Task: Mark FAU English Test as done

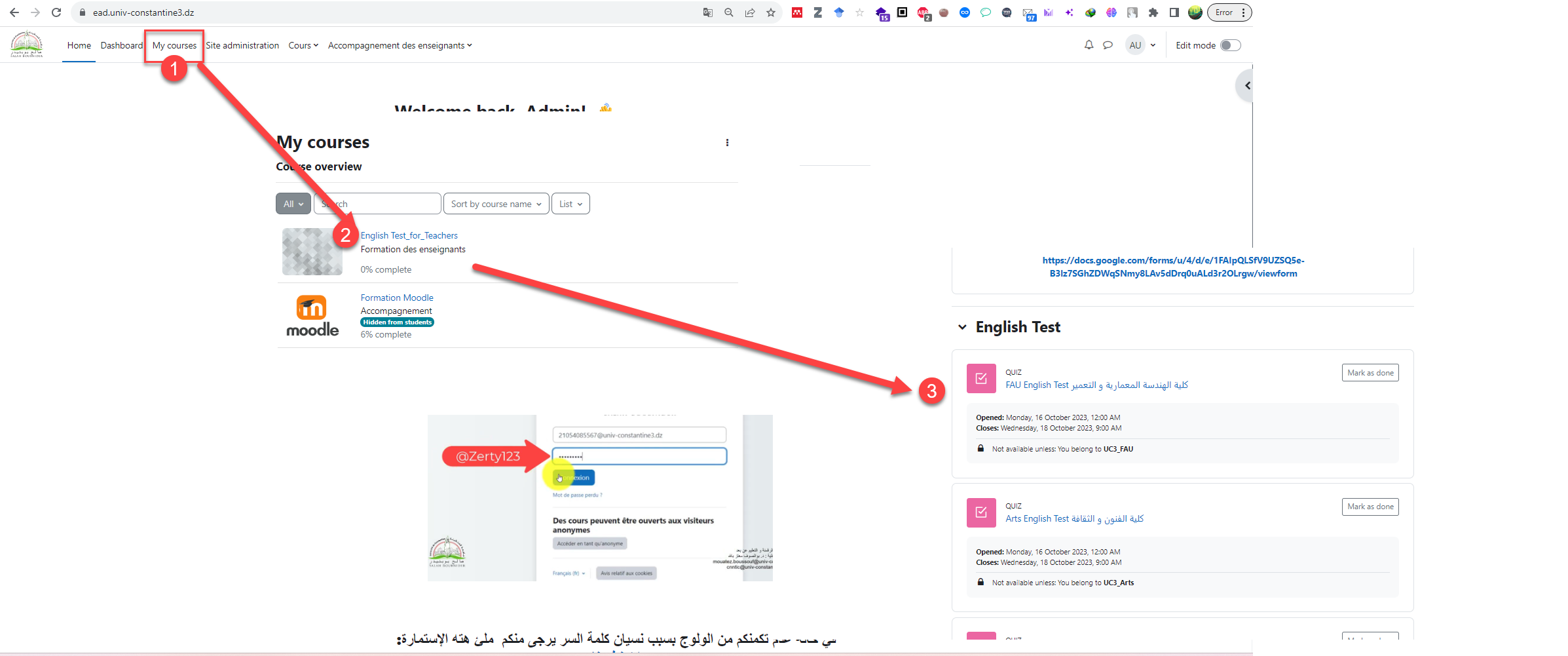Action: pos(1370,373)
